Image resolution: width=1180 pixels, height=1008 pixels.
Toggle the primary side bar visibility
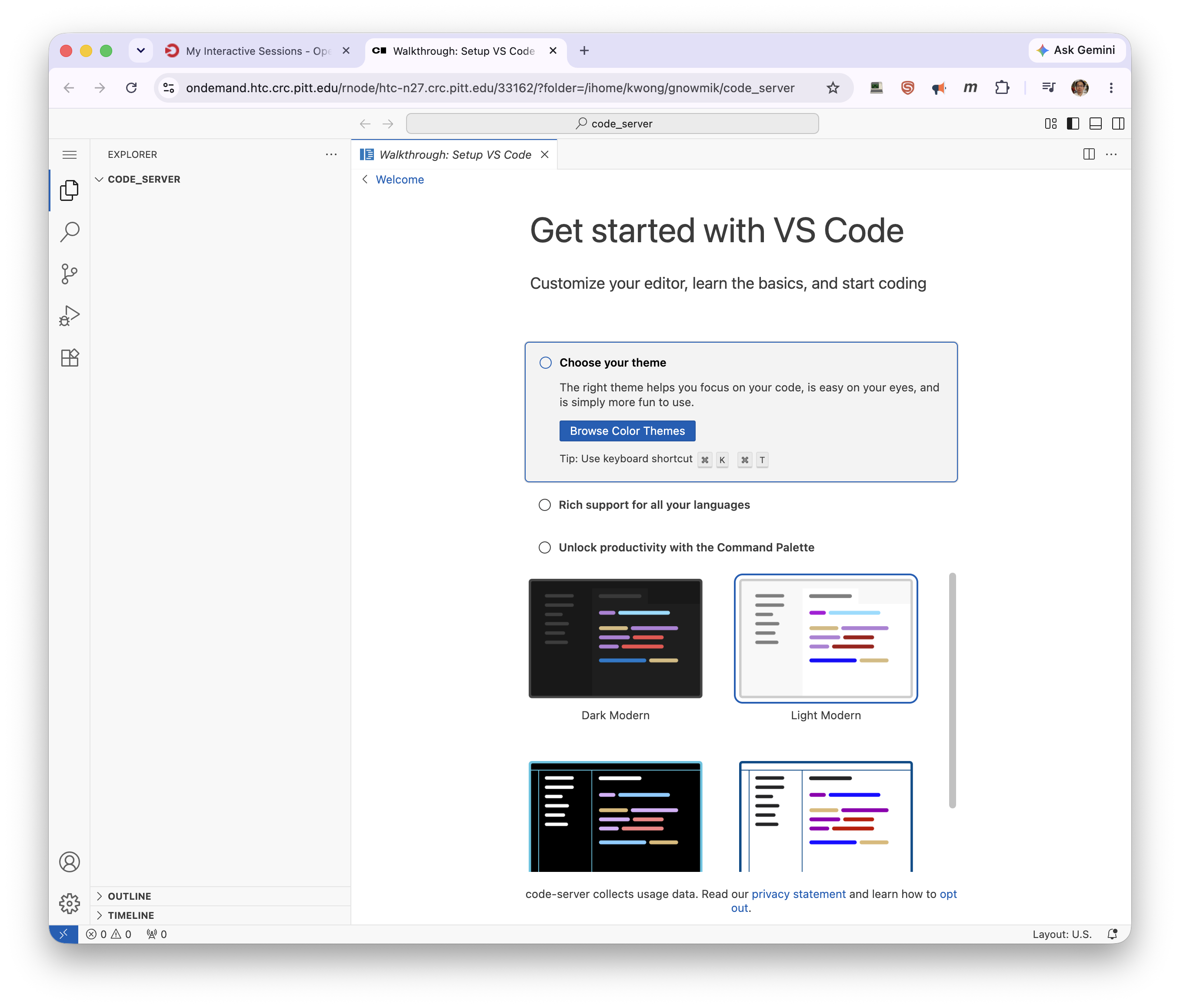[x=1073, y=123]
